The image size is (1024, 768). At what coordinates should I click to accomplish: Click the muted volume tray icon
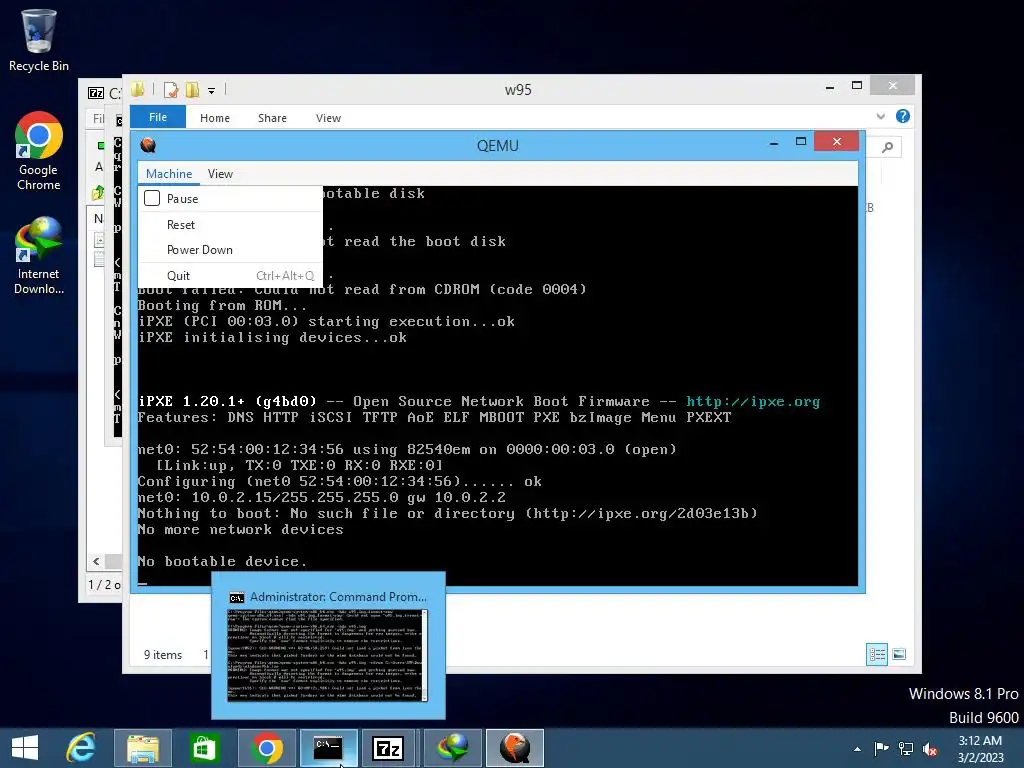click(930, 749)
